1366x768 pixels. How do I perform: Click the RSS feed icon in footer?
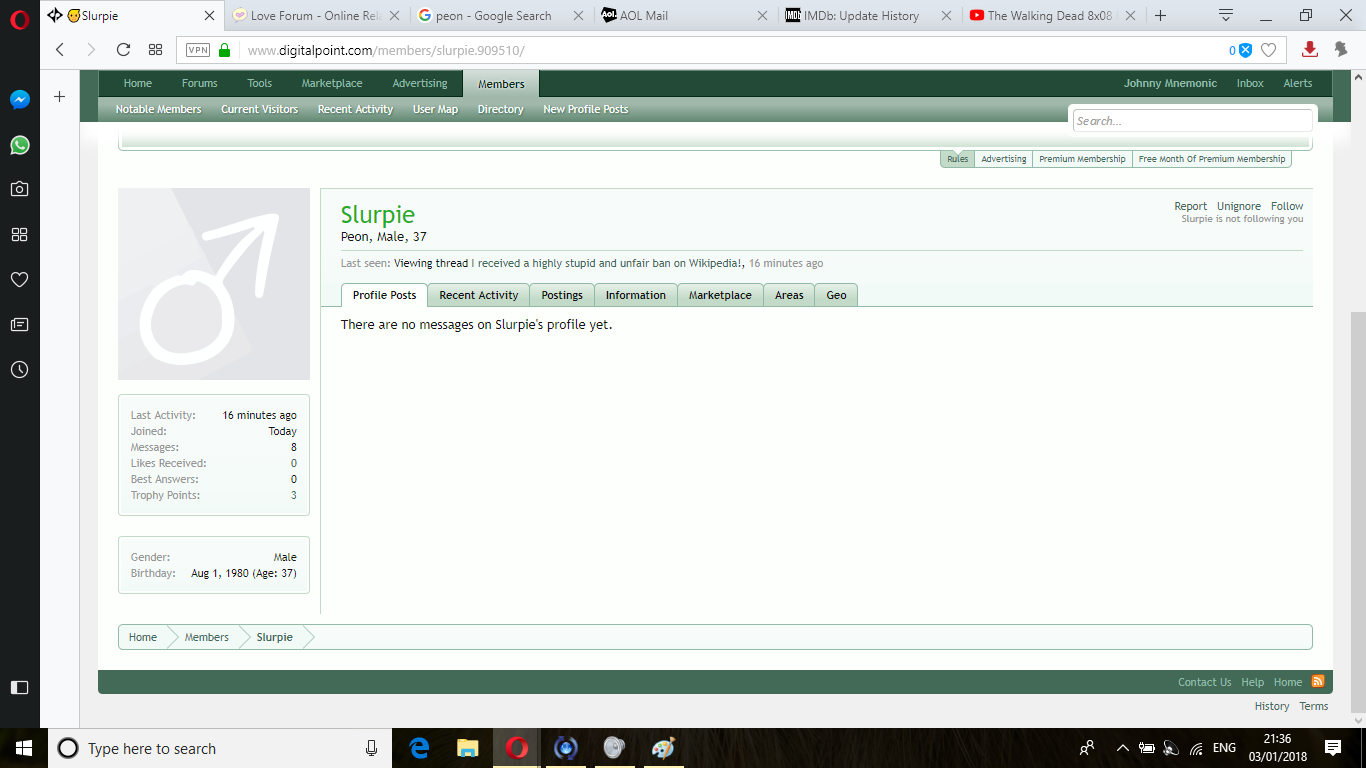1317,681
